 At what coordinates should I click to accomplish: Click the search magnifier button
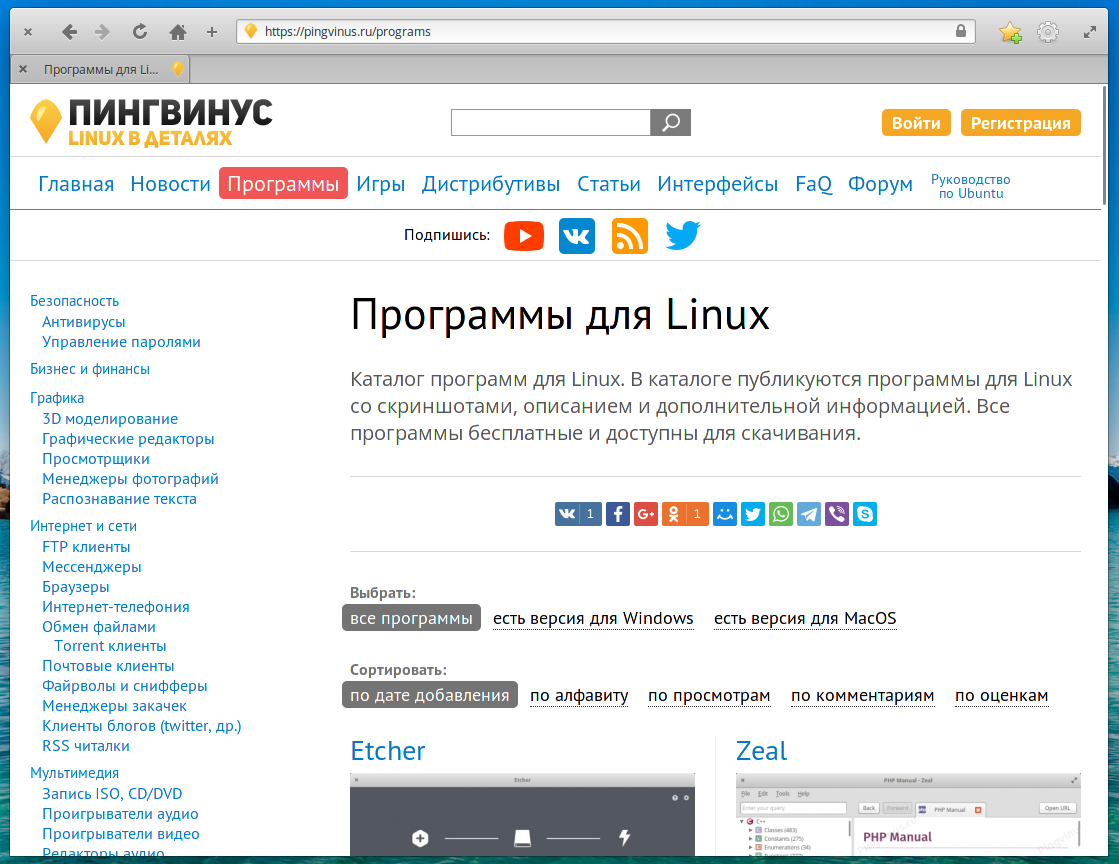pyautogui.click(x=671, y=123)
